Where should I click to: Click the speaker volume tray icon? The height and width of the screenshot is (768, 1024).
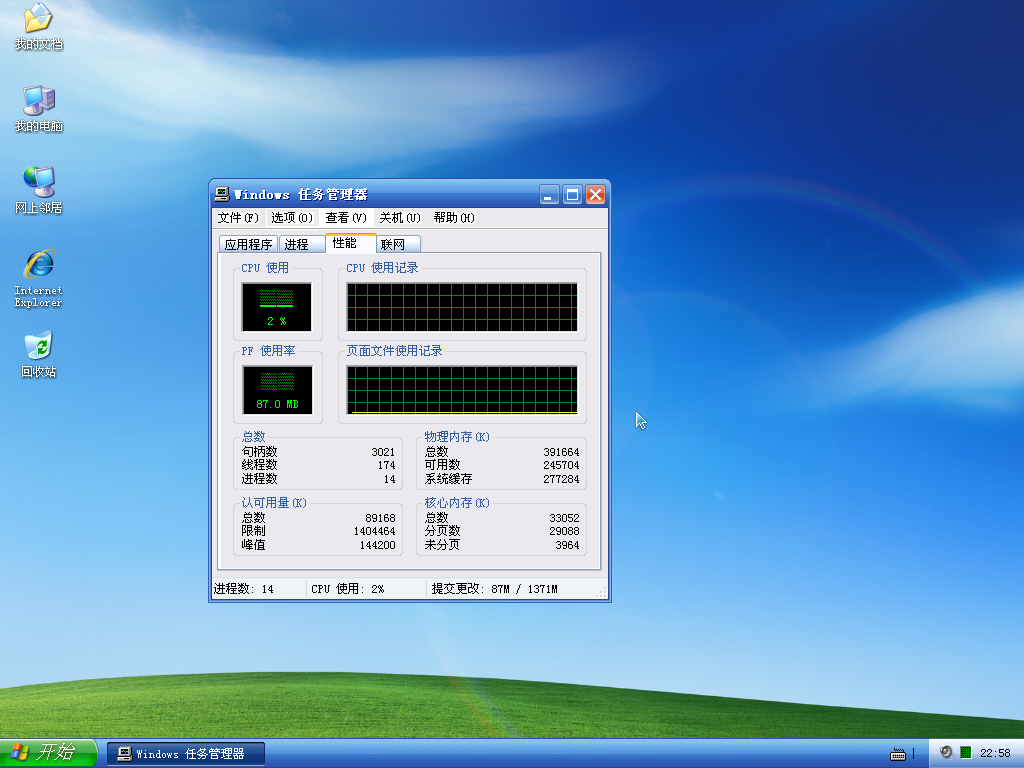pos(946,753)
